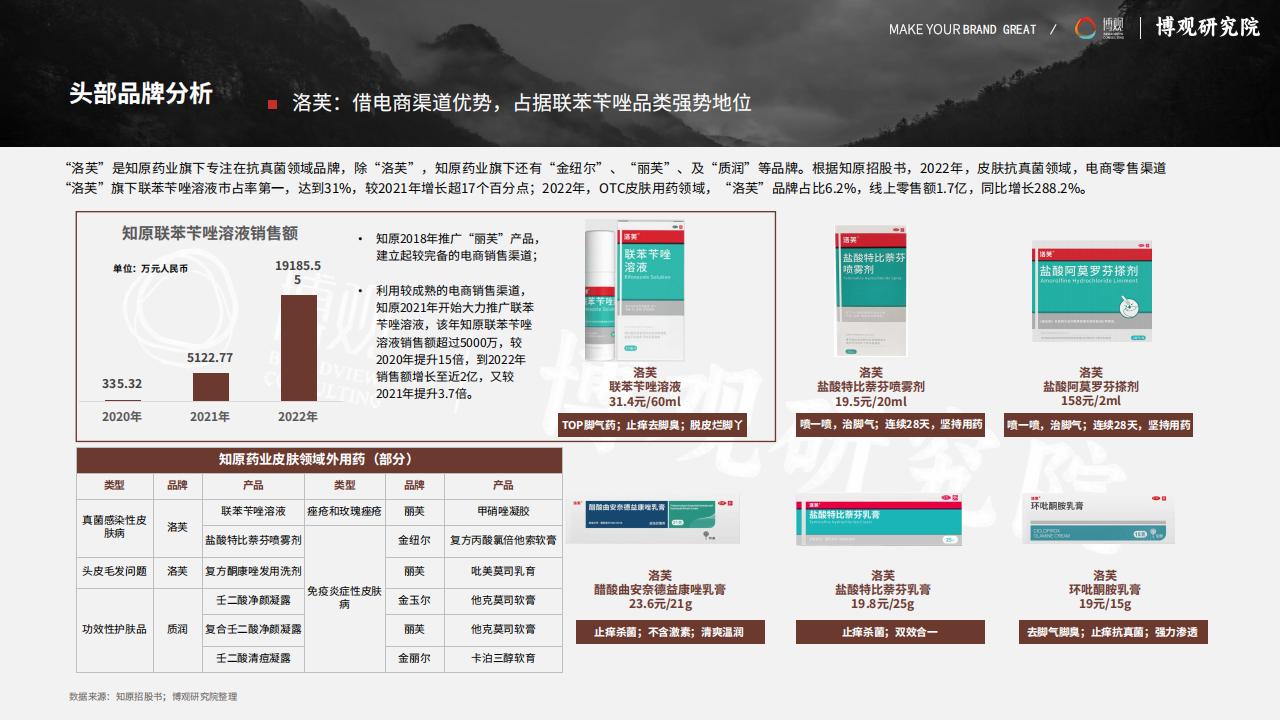Click the 金纽尔 brand cell

tap(414, 540)
